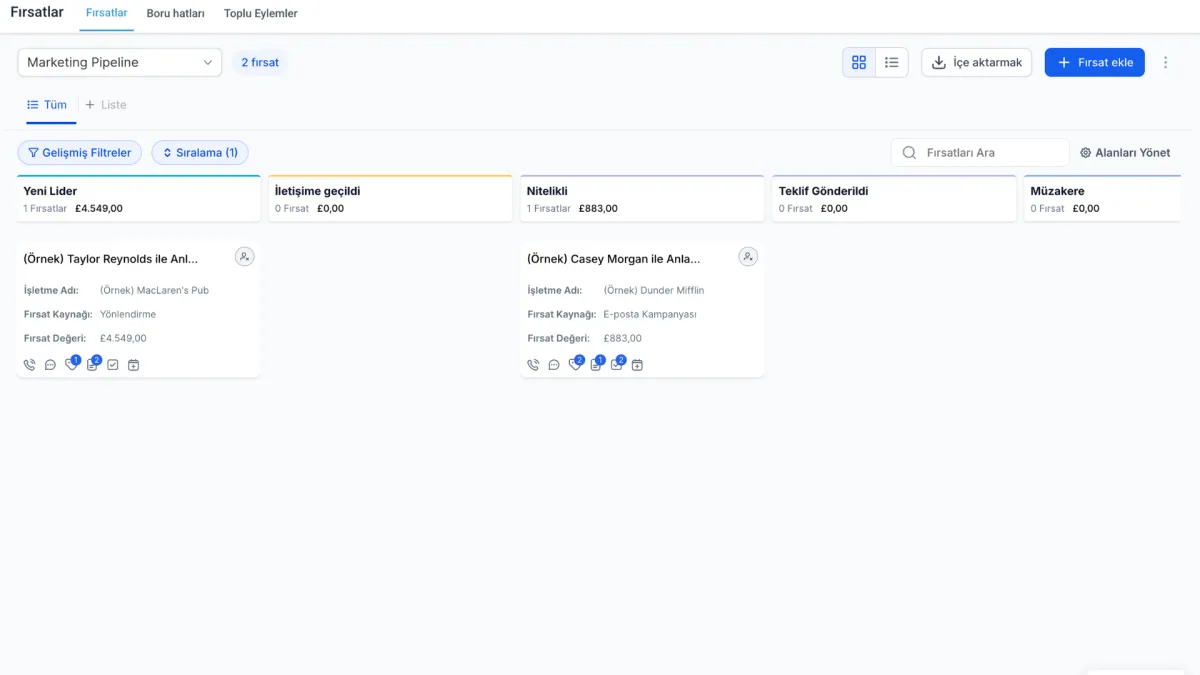Image resolution: width=1200 pixels, height=675 pixels.
Task: Click the Müzakere stage header
Action: point(1103,199)
